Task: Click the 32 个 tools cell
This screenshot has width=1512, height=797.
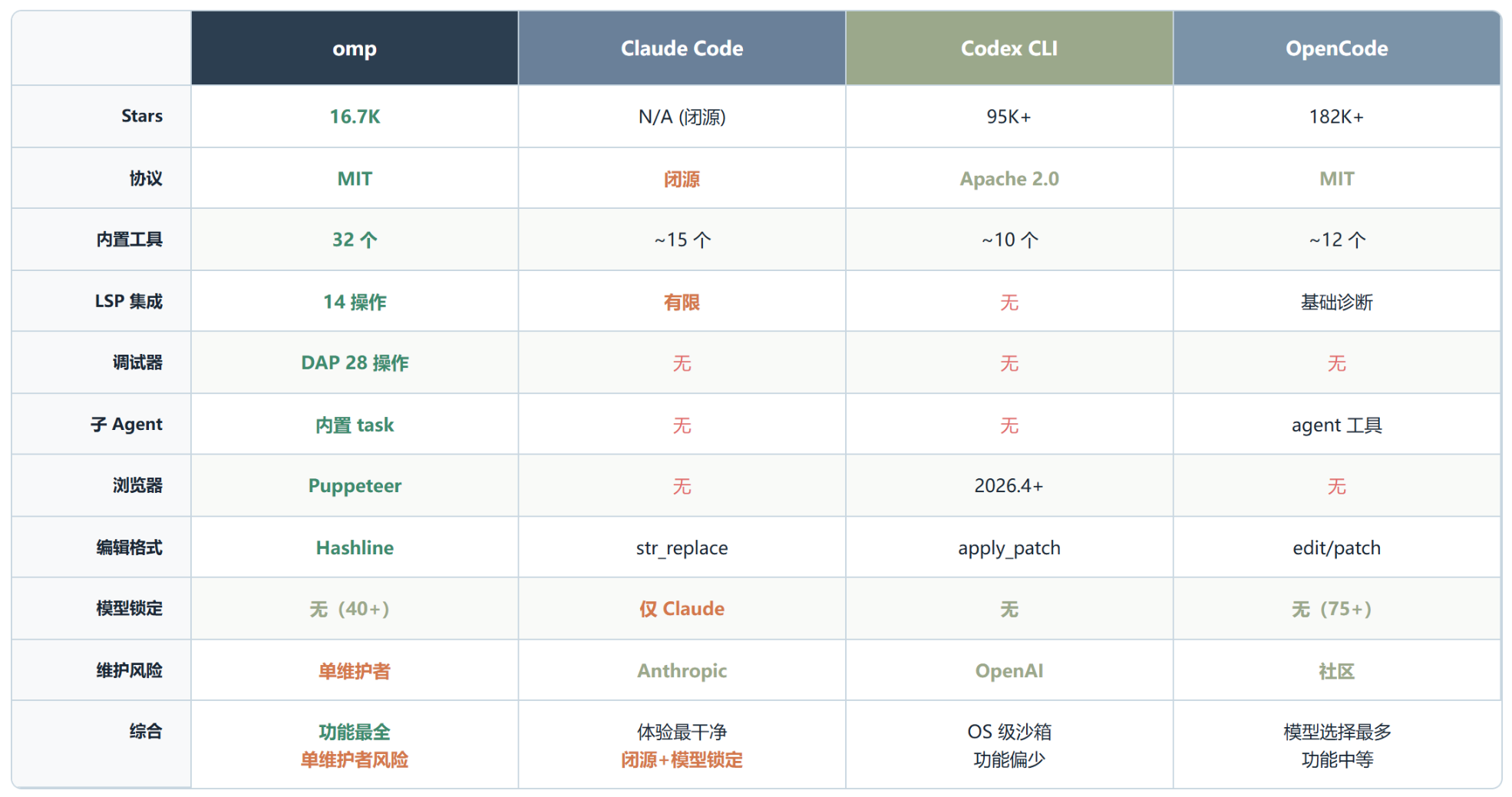Action: [x=355, y=240]
